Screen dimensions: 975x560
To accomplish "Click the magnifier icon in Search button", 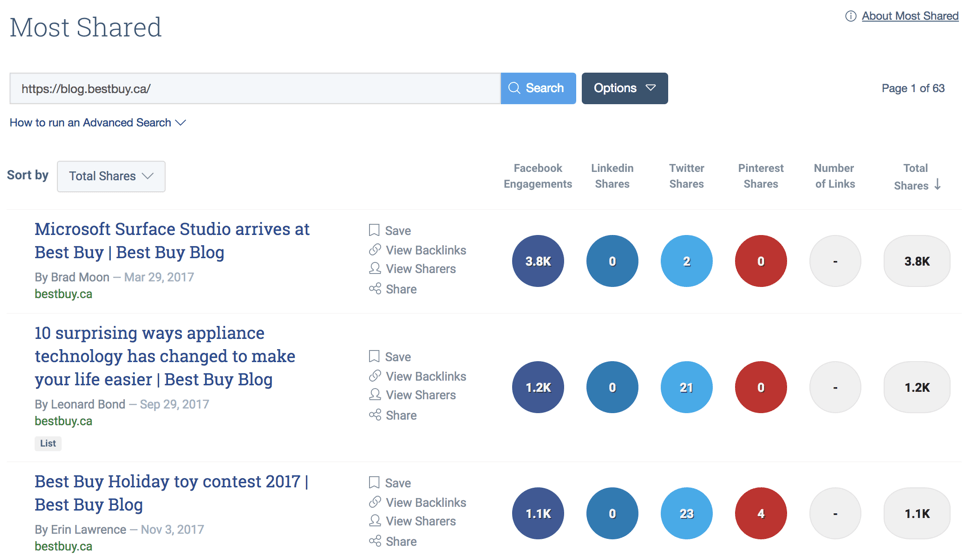I will pyautogui.click(x=515, y=88).
